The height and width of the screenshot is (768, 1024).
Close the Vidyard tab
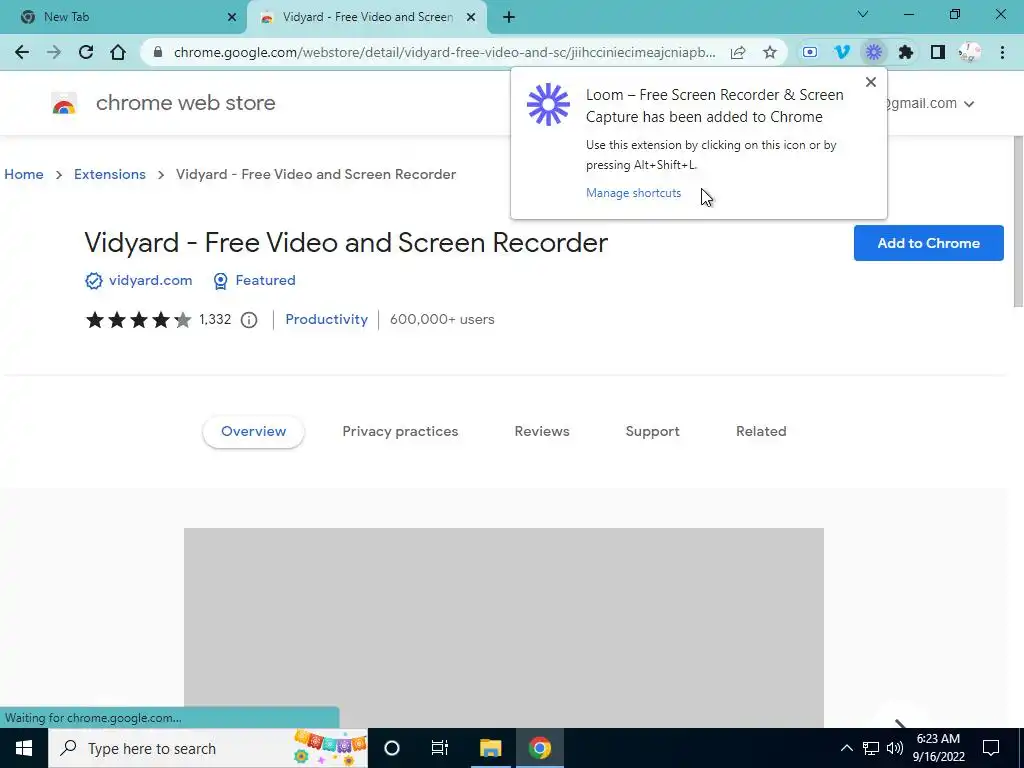(x=471, y=17)
